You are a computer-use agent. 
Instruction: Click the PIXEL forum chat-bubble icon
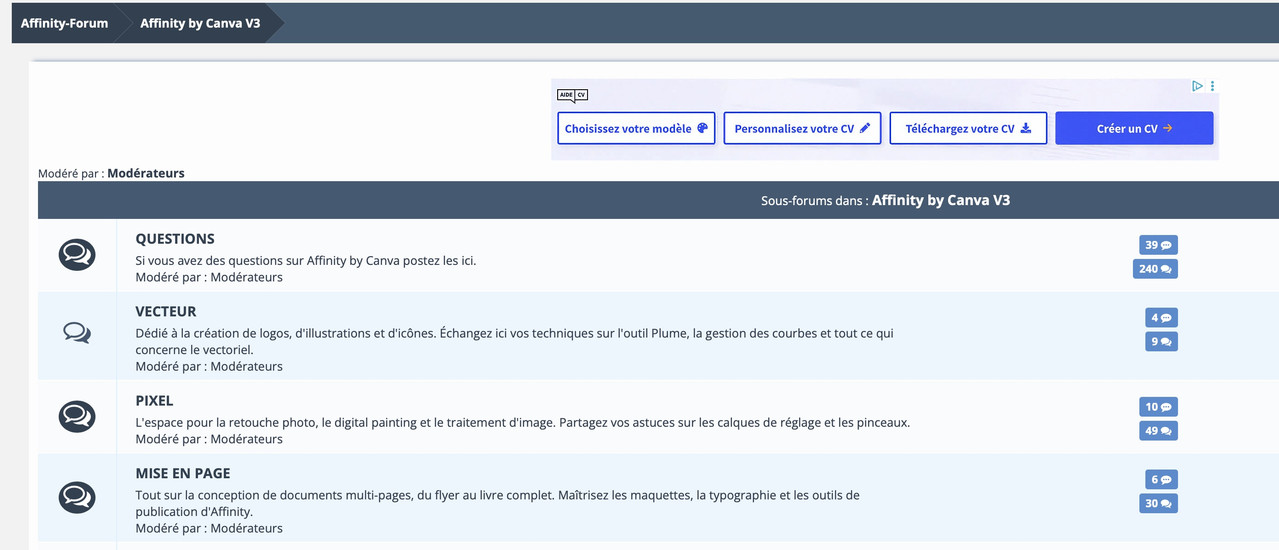click(77, 416)
